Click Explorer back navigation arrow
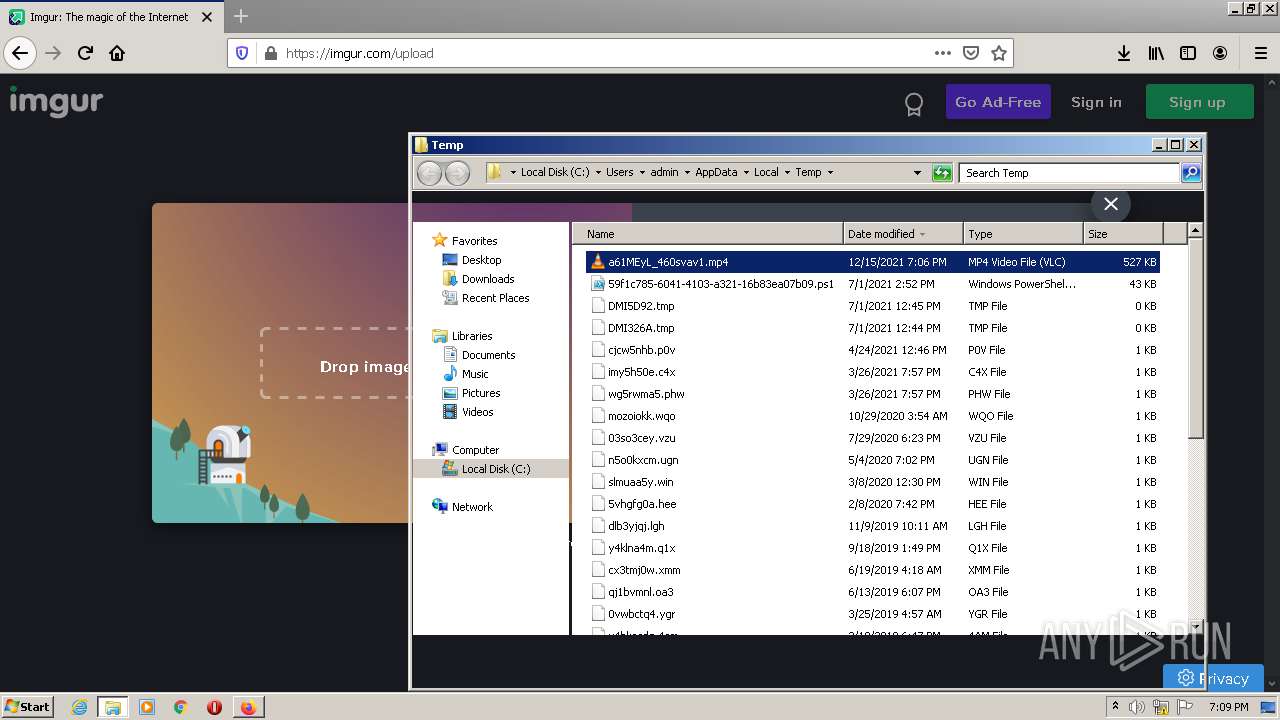 pyautogui.click(x=429, y=173)
